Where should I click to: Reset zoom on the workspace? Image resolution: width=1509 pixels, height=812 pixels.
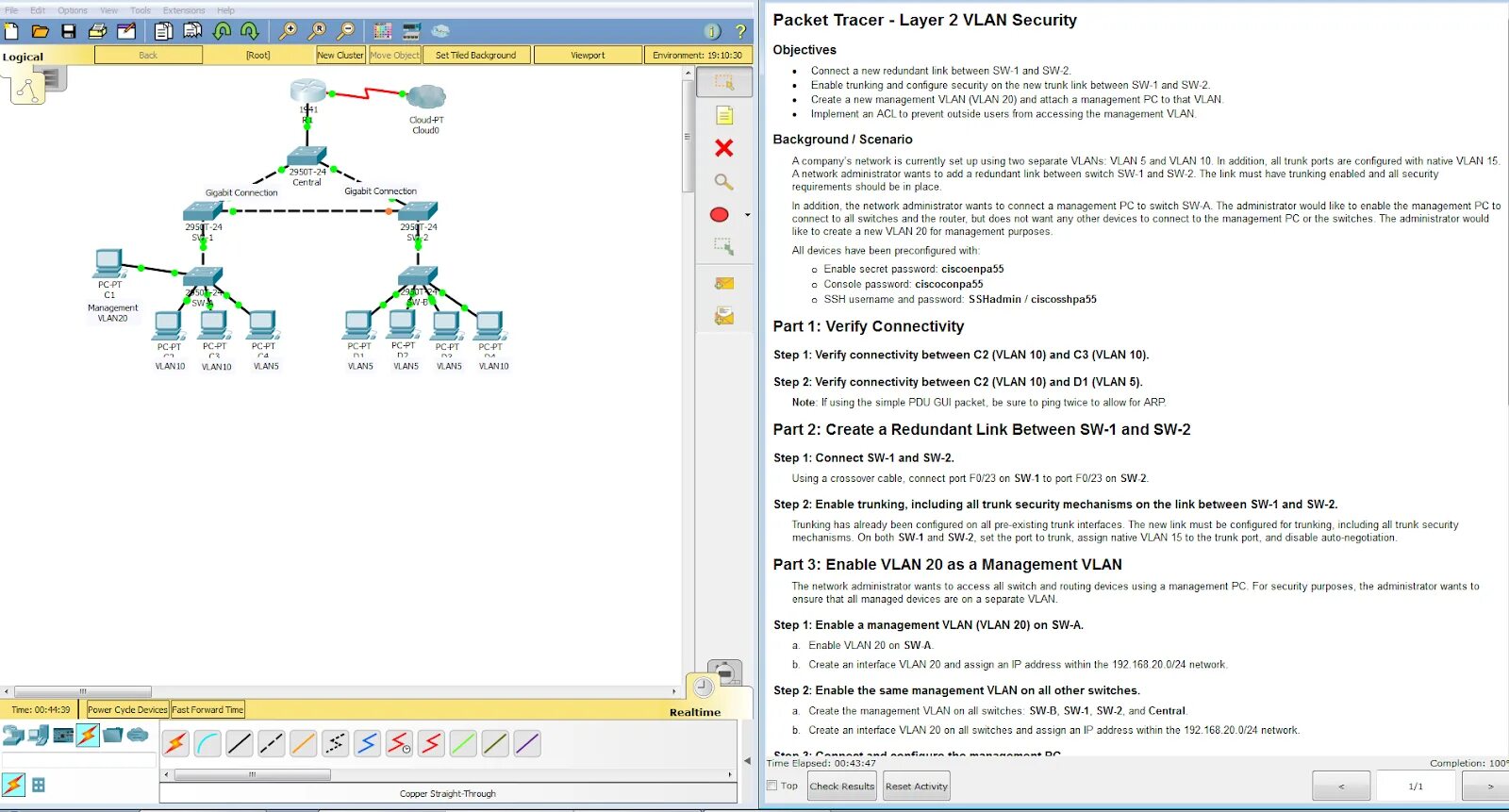point(317,31)
